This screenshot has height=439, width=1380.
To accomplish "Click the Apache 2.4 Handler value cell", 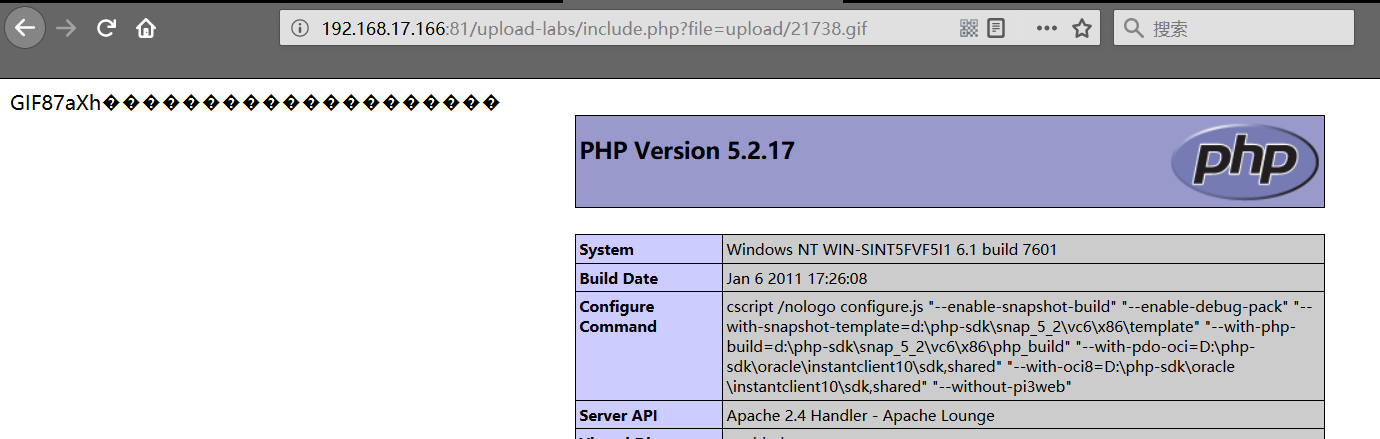I will [x=860, y=415].
